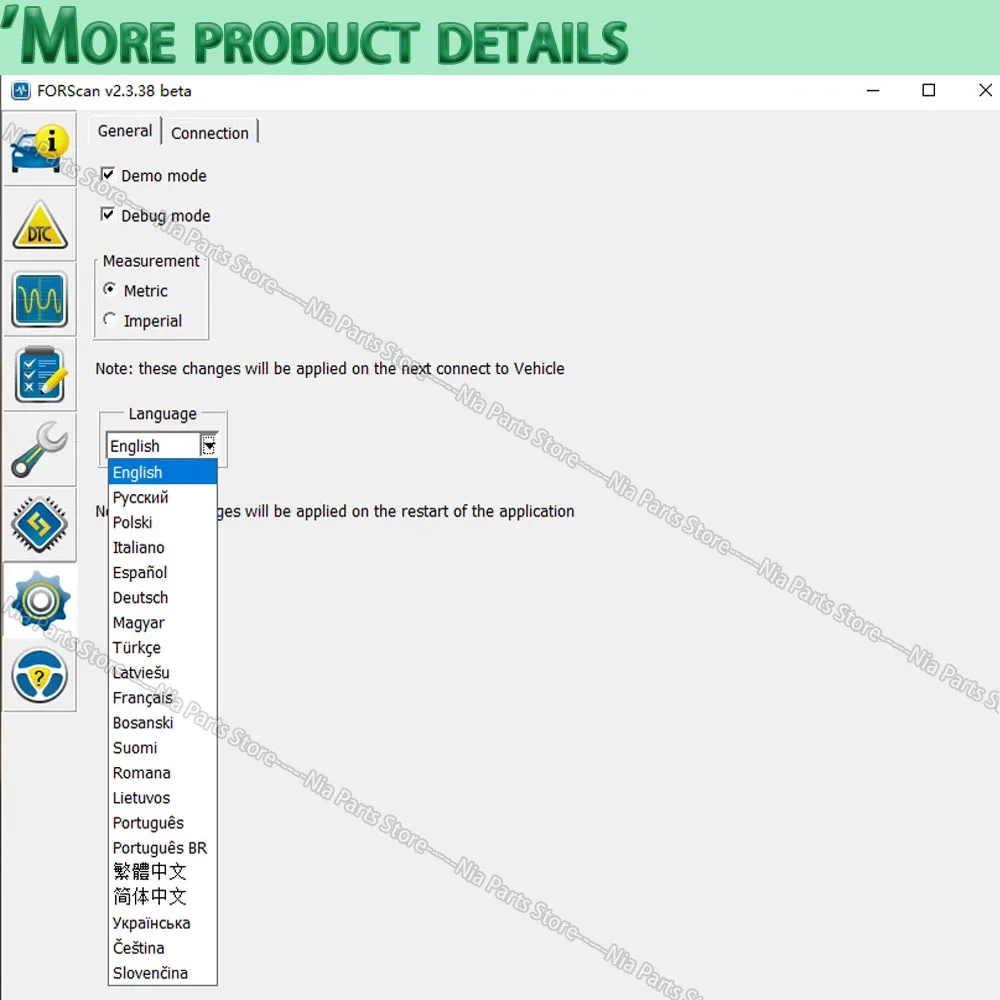The height and width of the screenshot is (1000, 1000).
Task: Select Latviešu in the language list
Action: (163, 672)
